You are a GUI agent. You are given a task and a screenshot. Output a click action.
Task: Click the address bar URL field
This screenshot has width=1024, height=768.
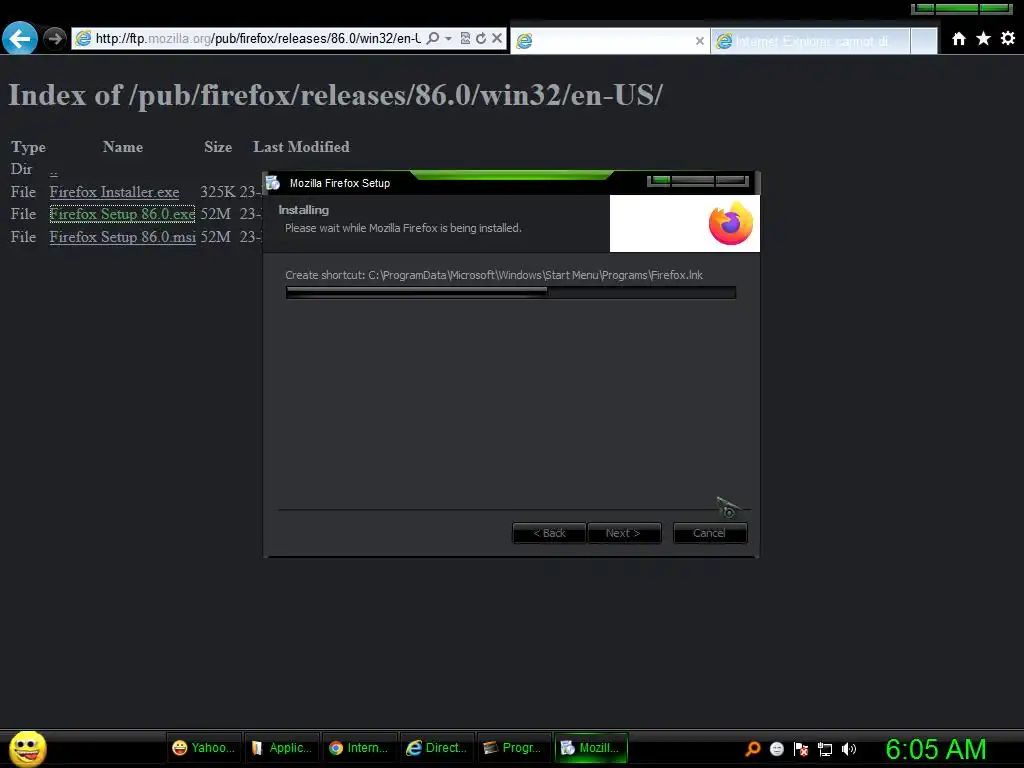click(257, 39)
